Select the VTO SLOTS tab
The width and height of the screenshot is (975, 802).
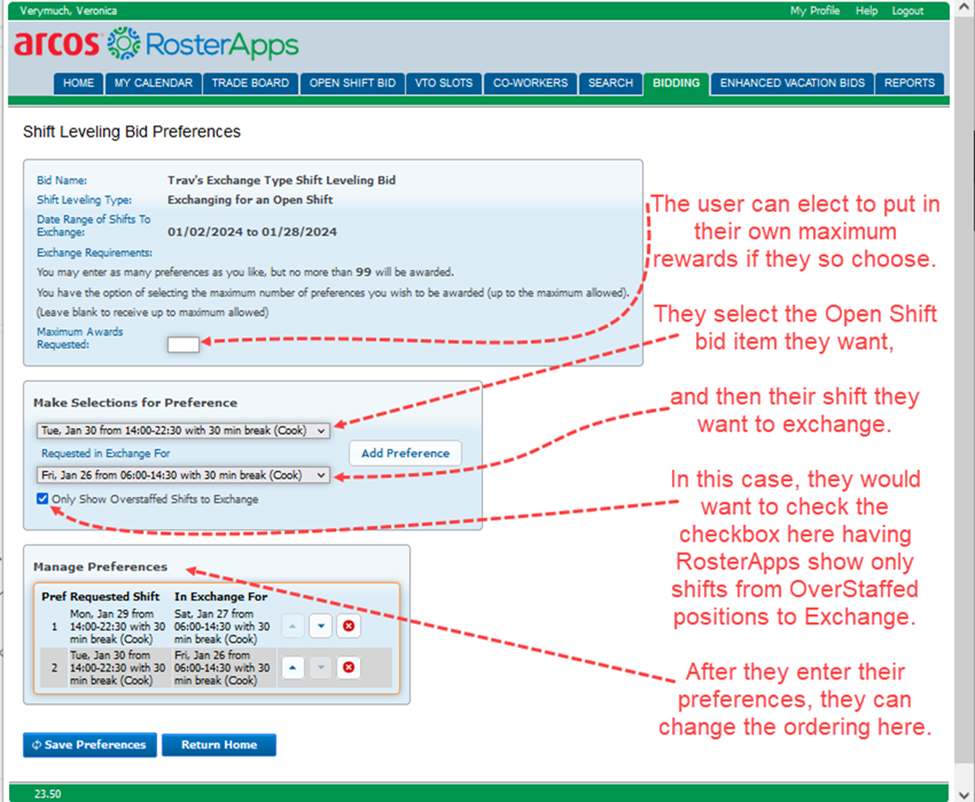(x=444, y=83)
